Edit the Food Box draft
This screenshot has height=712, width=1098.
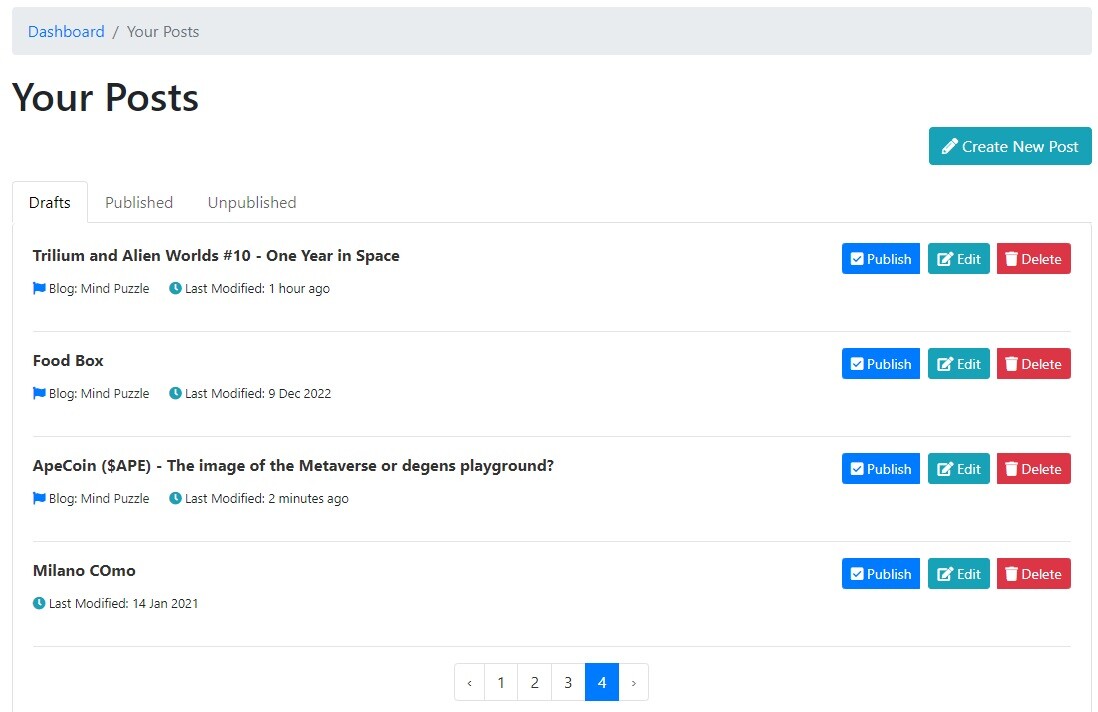[958, 363]
